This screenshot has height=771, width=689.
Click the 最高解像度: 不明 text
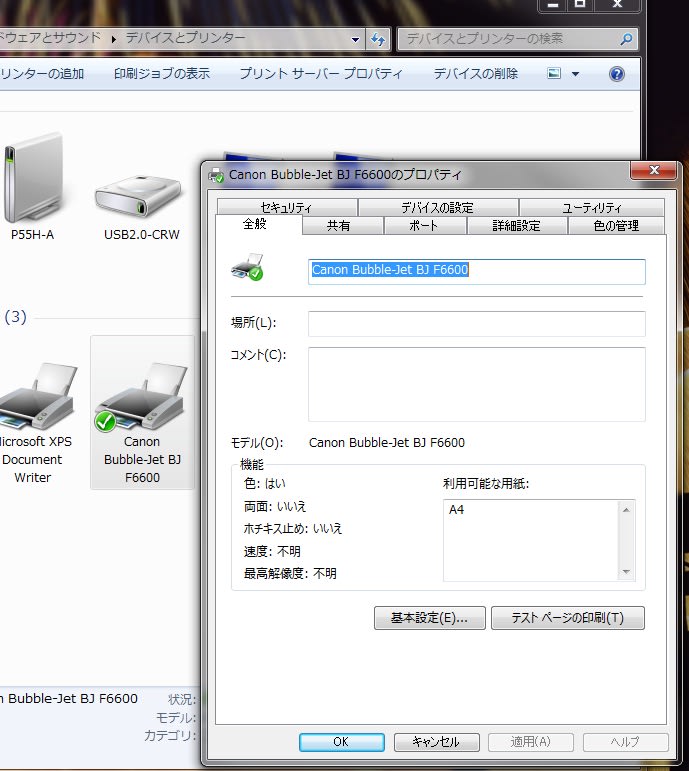point(290,573)
